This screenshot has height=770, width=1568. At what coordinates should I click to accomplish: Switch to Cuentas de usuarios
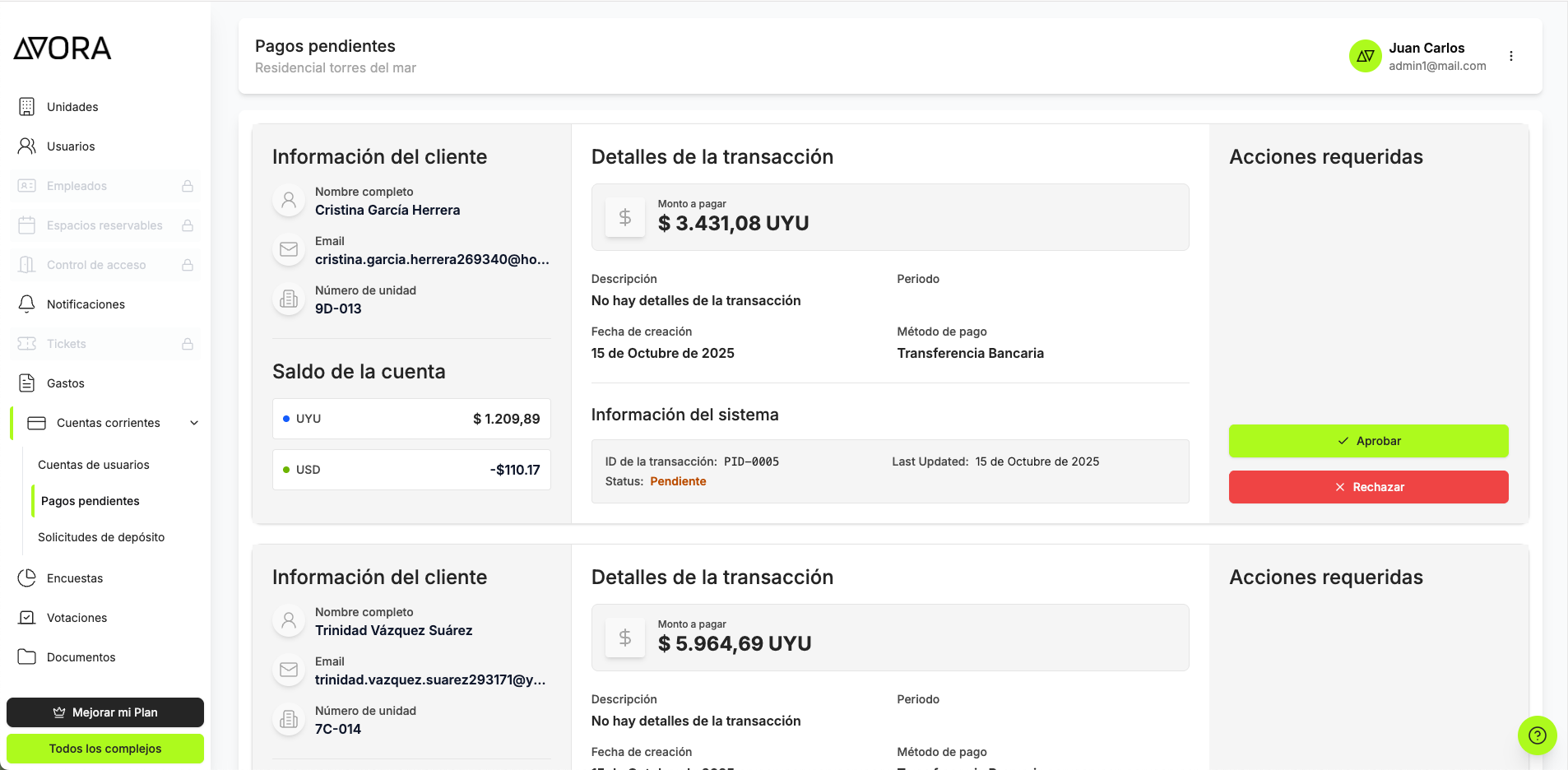(x=93, y=464)
